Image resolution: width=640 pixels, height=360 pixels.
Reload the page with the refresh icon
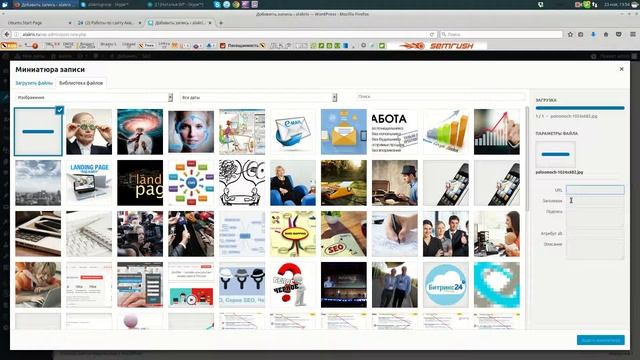(432, 35)
